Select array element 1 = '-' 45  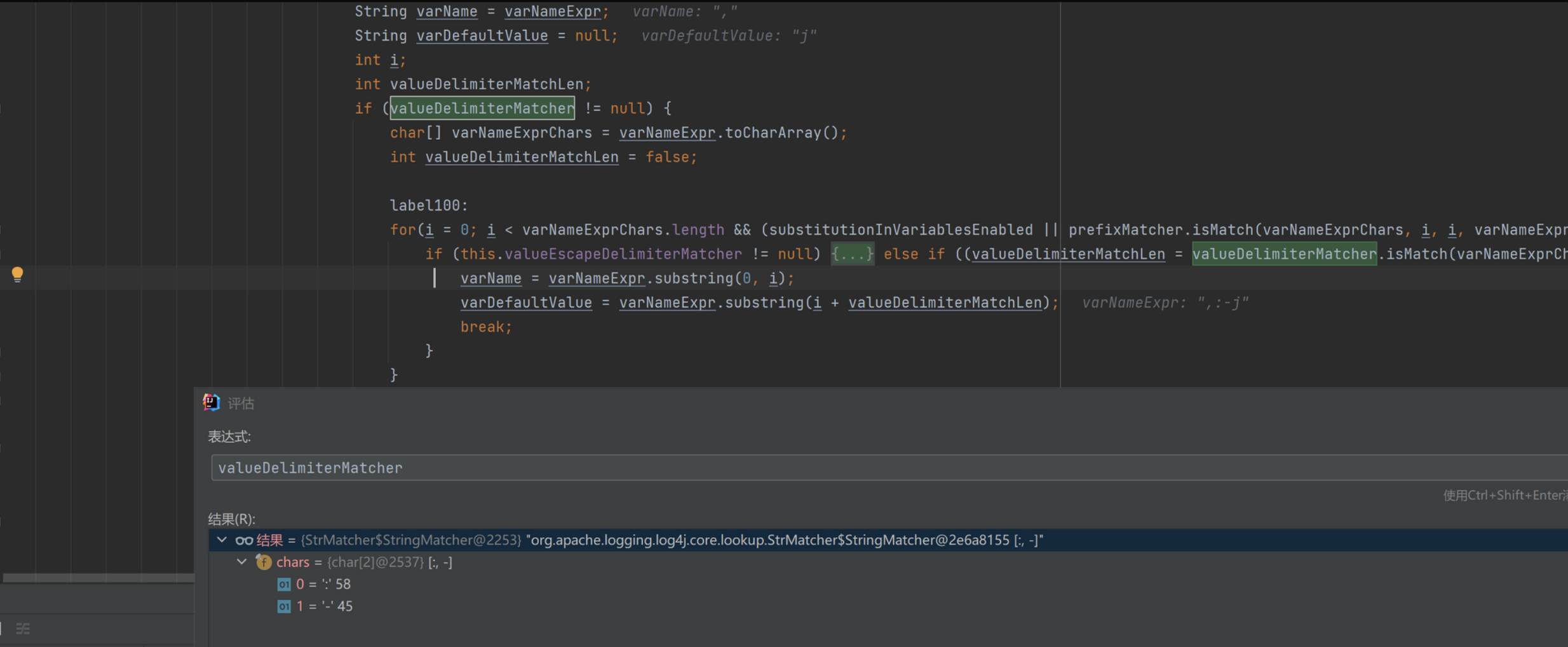pos(325,606)
